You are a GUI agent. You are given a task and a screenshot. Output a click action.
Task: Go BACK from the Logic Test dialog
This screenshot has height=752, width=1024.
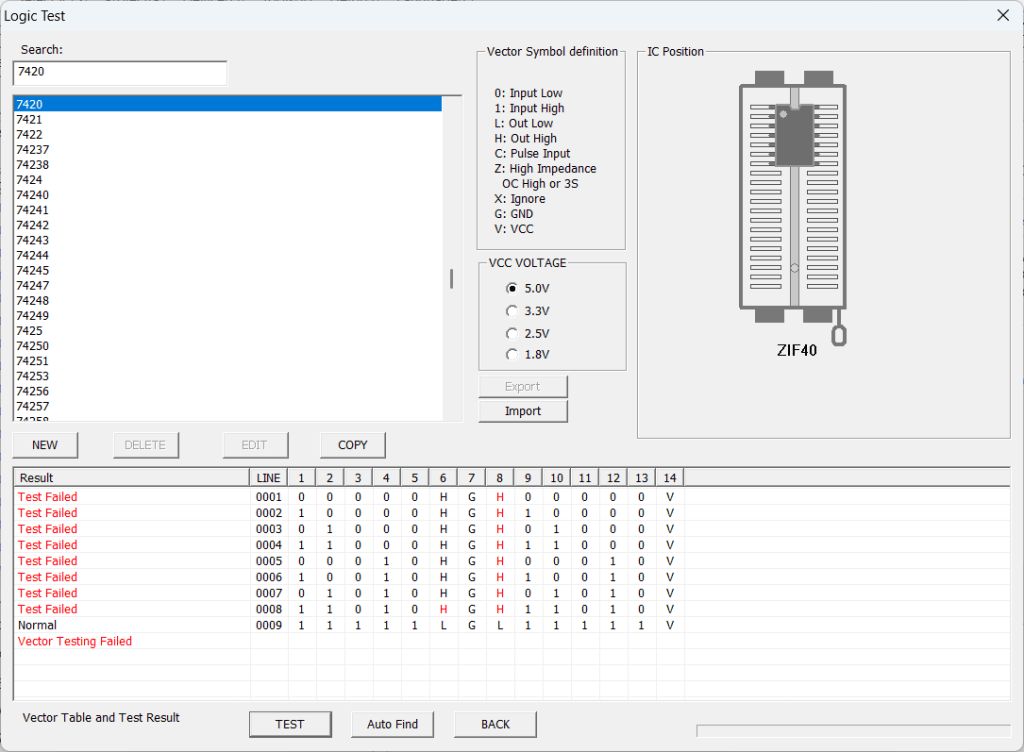click(495, 724)
